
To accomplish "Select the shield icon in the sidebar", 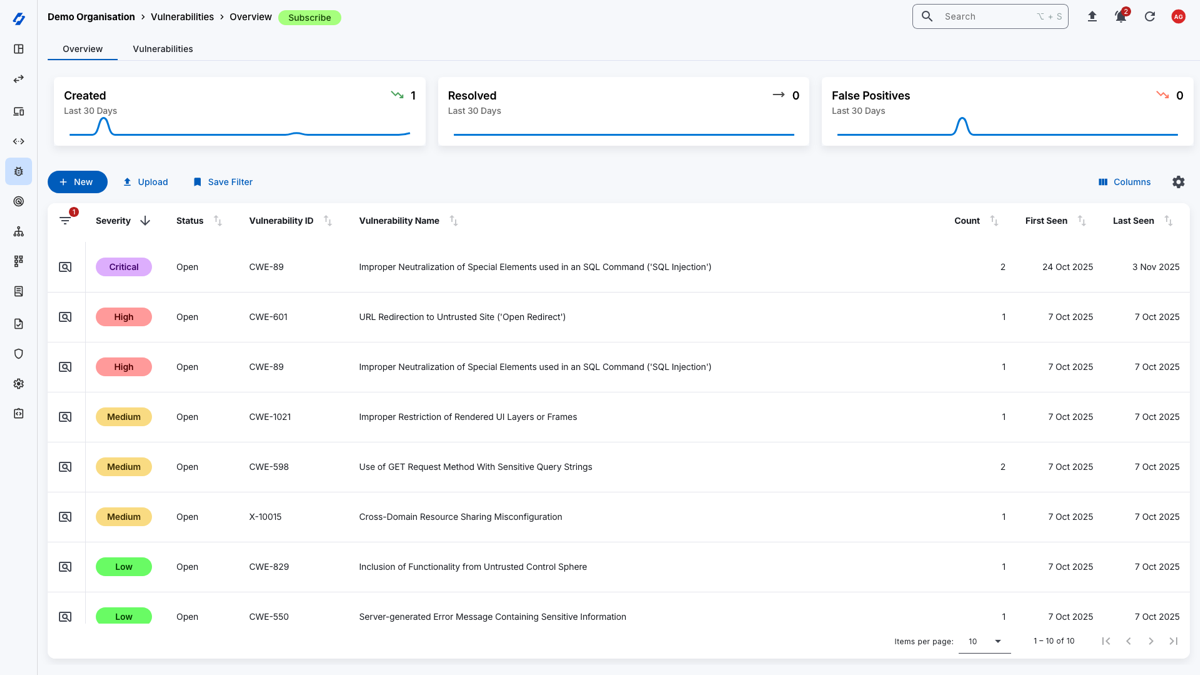I will point(18,353).
